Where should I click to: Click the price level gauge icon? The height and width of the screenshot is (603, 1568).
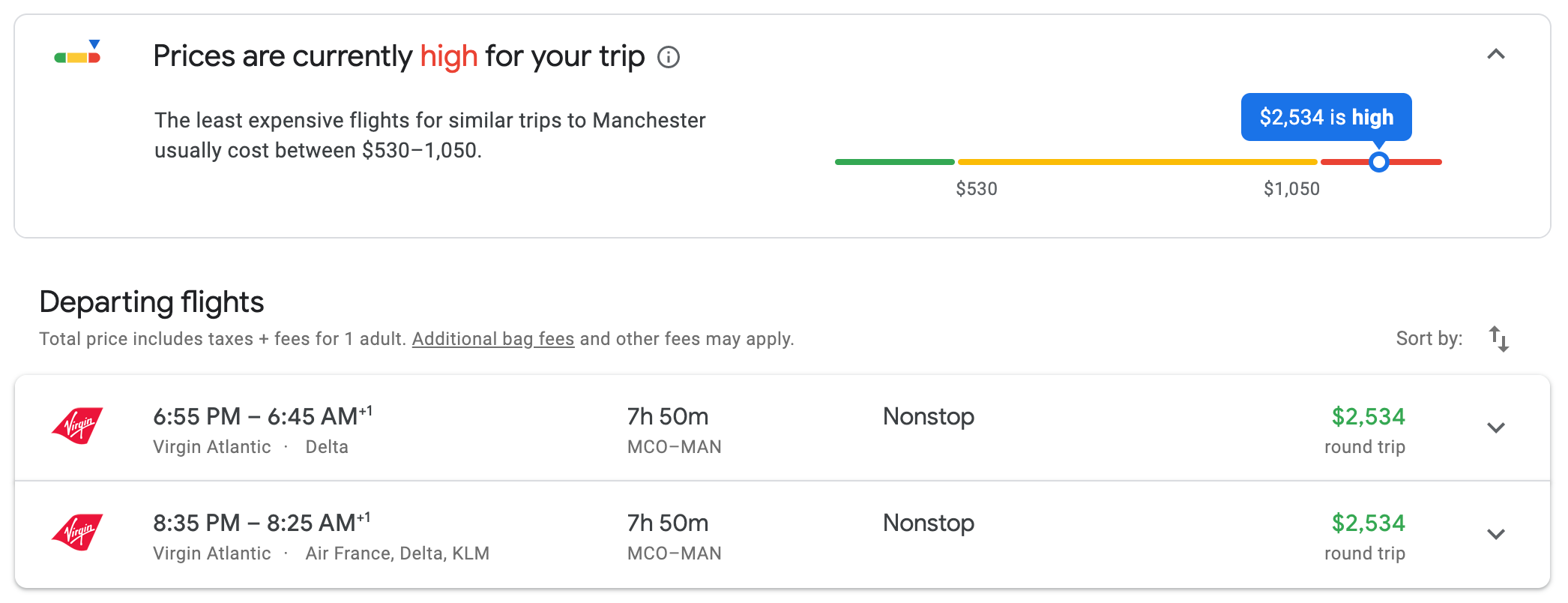click(x=78, y=53)
